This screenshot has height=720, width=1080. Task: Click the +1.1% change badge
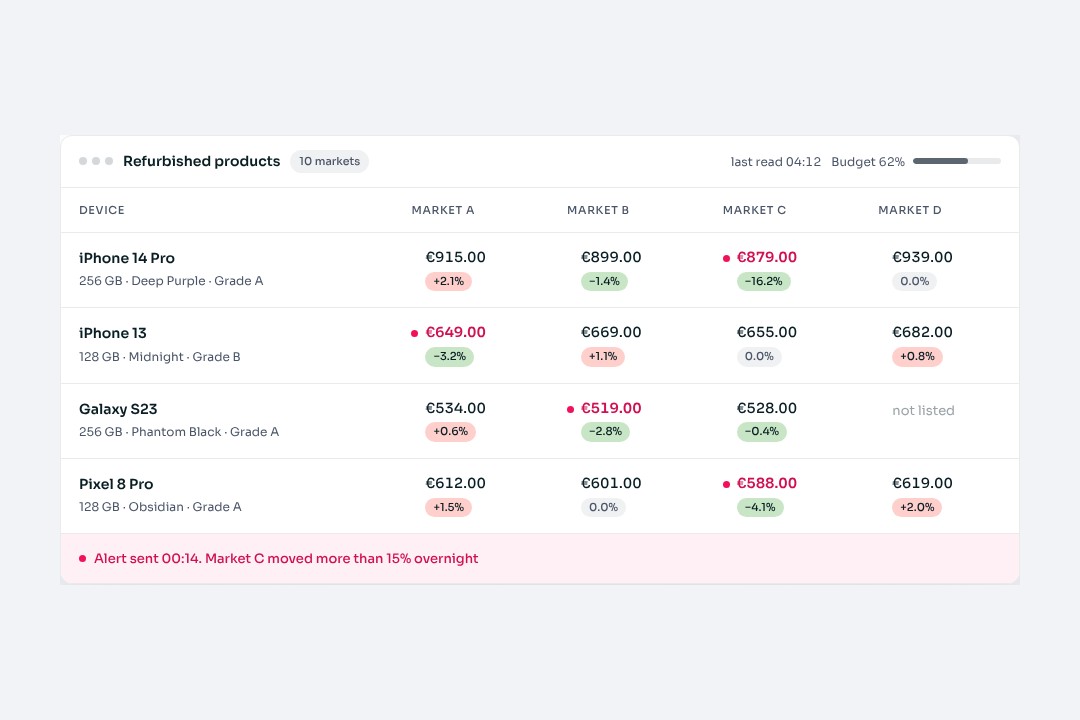pos(603,356)
